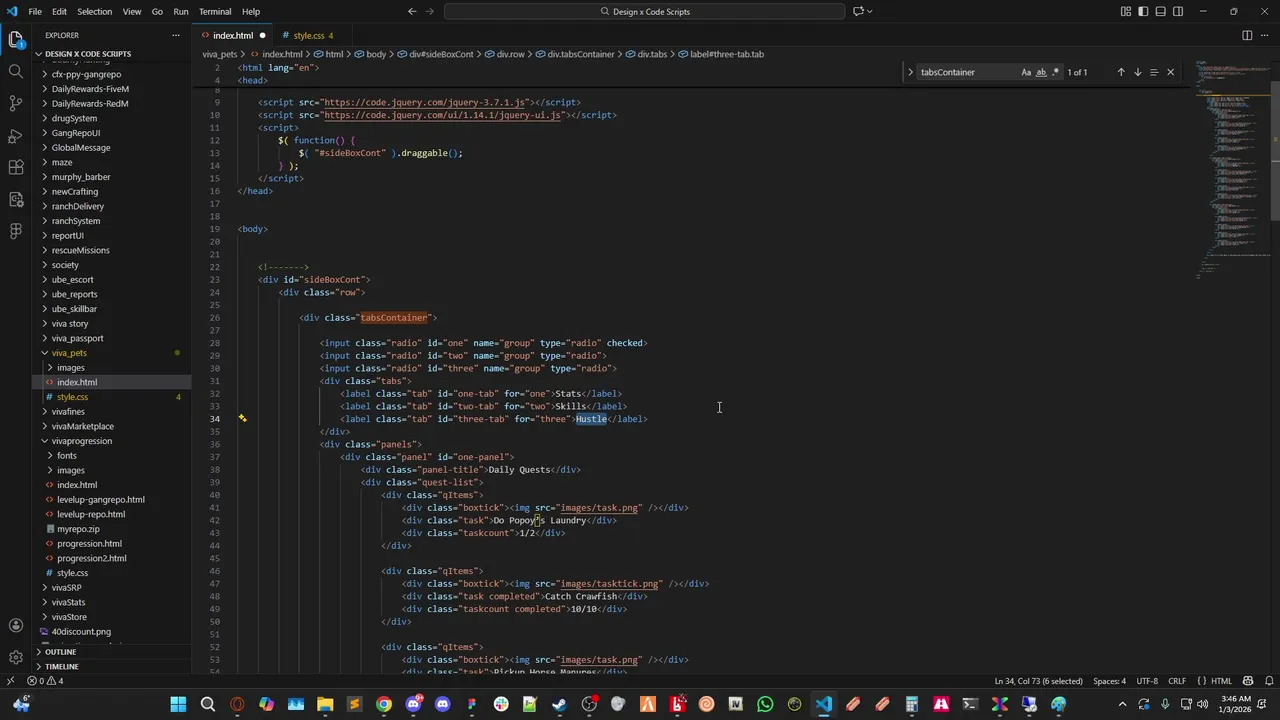Toggle Match Whole Word in find widget
Image resolution: width=1280 pixels, height=720 pixels.
coord(1041,72)
